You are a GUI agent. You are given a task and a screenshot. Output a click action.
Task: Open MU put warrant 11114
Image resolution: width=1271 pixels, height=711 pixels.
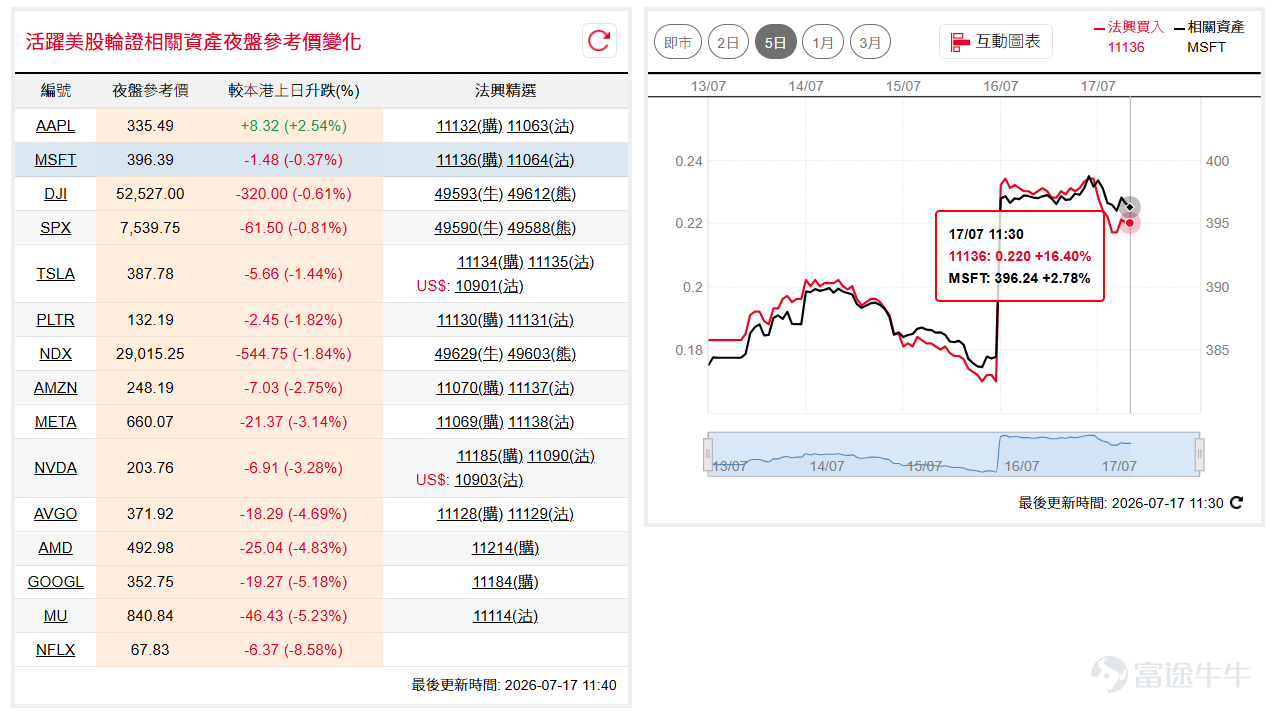point(506,616)
